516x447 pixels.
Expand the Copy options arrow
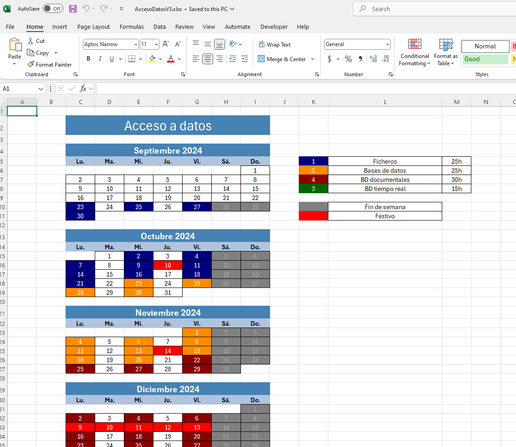(56, 53)
